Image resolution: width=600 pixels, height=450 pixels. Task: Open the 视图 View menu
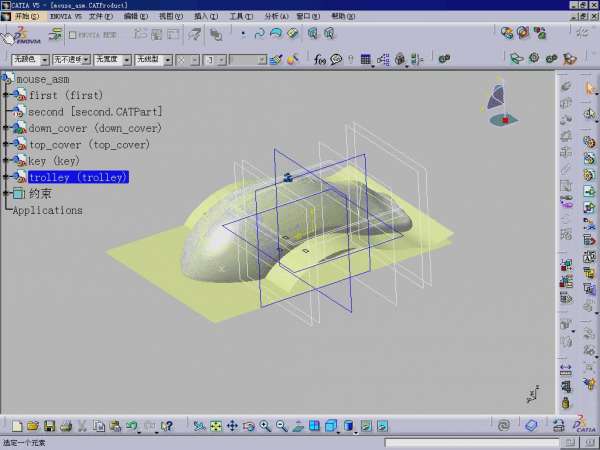coord(171,16)
